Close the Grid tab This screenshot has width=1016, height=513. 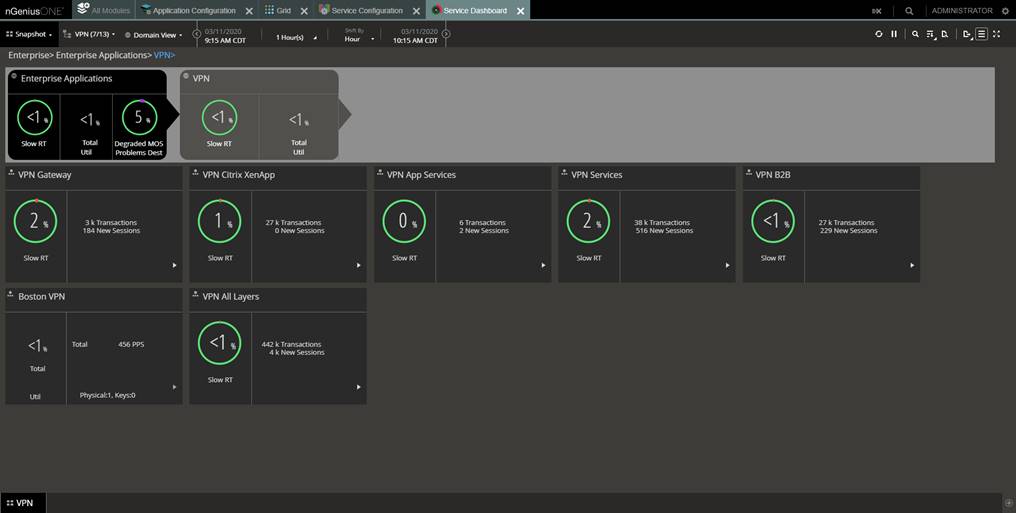(304, 11)
